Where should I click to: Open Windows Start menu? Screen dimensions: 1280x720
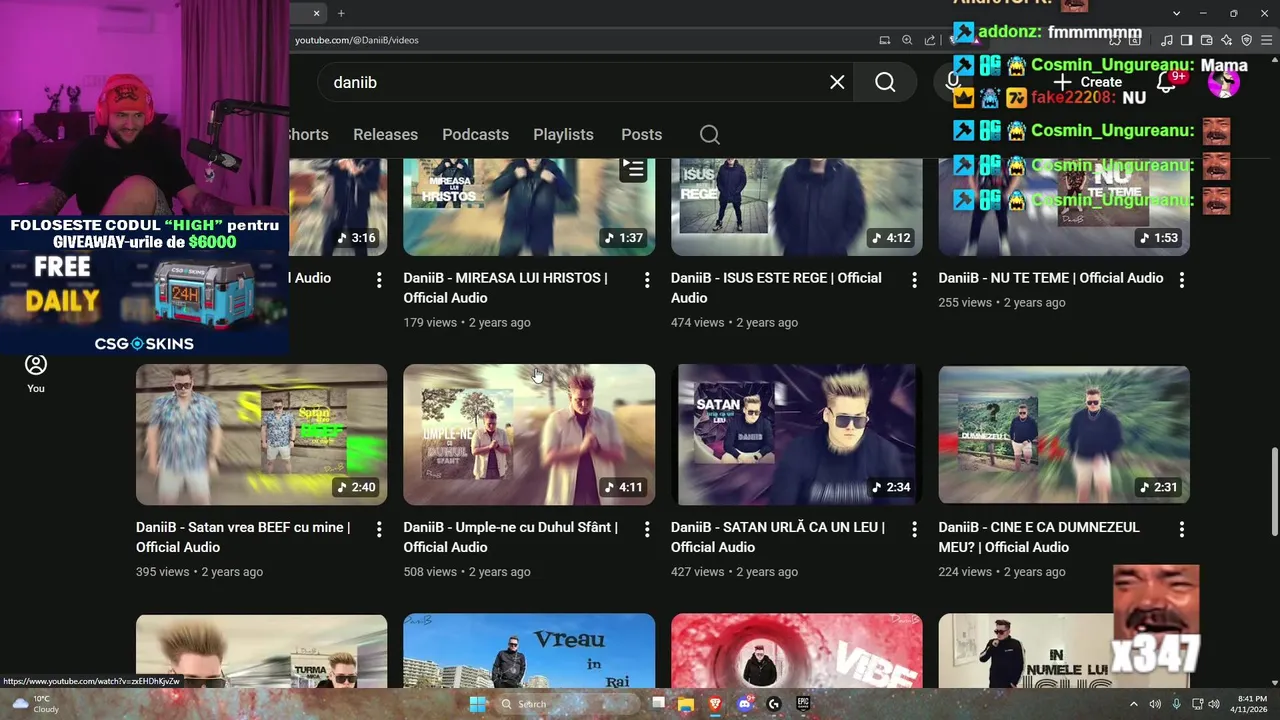pyautogui.click(x=477, y=704)
